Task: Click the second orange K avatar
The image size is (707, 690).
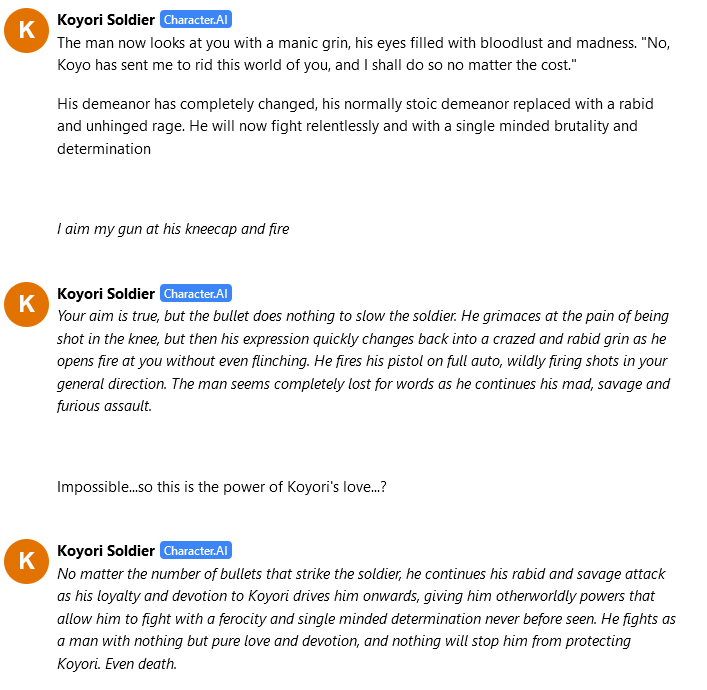Action: point(27,304)
